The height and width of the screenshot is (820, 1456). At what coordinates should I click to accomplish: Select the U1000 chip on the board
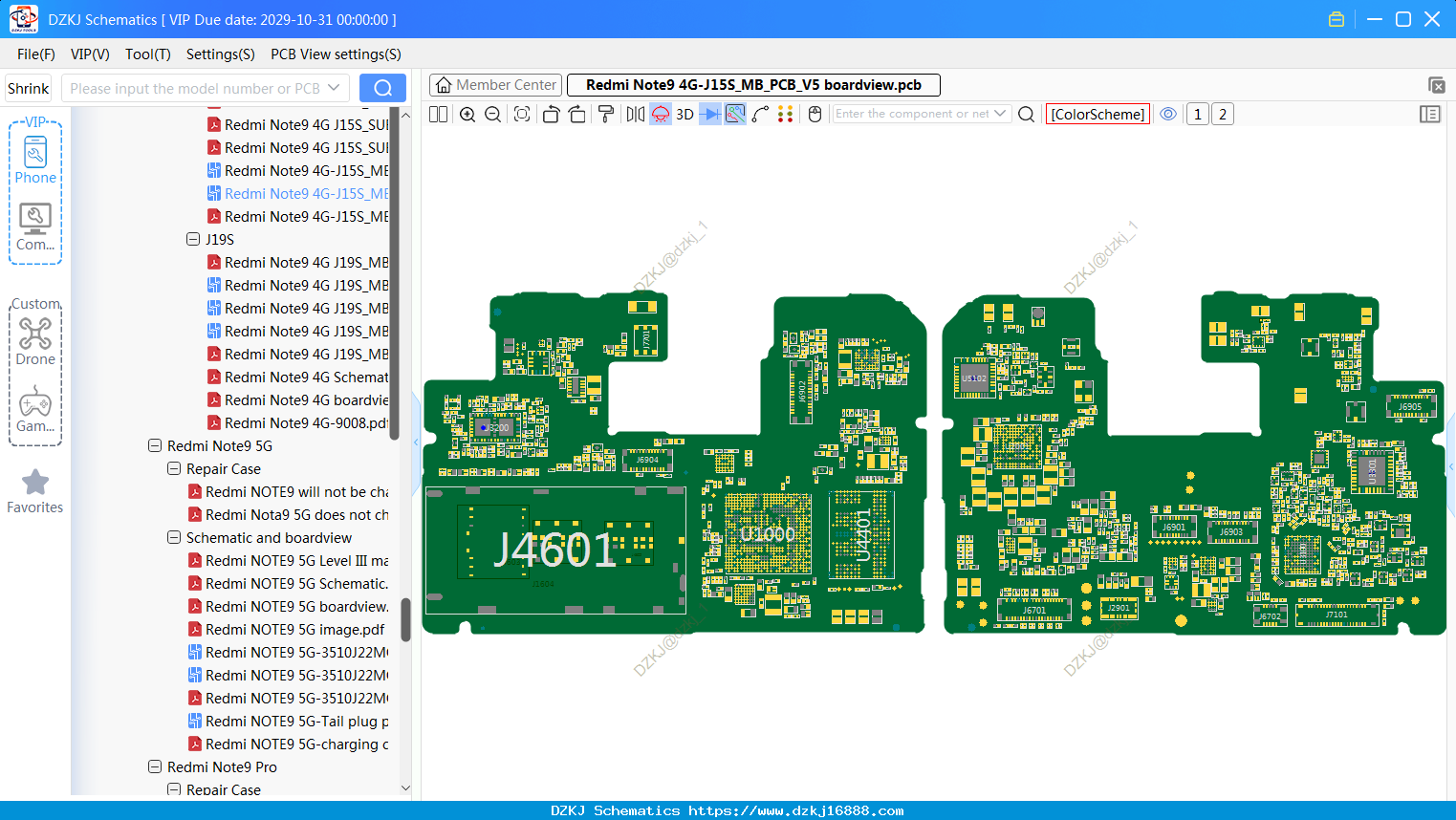coord(768,533)
